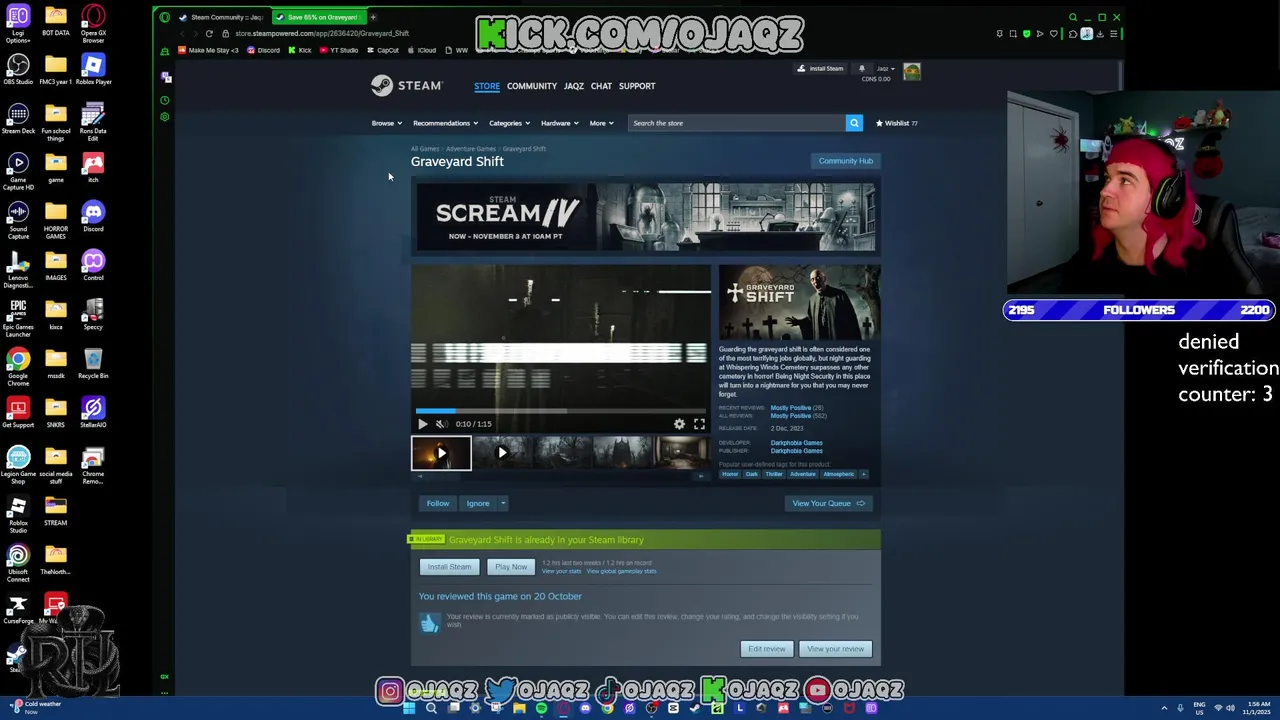This screenshot has width=1280, height=720.
Task: Click the Install Steam button in the header
Action: pyautogui.click(x=820, y=69)
